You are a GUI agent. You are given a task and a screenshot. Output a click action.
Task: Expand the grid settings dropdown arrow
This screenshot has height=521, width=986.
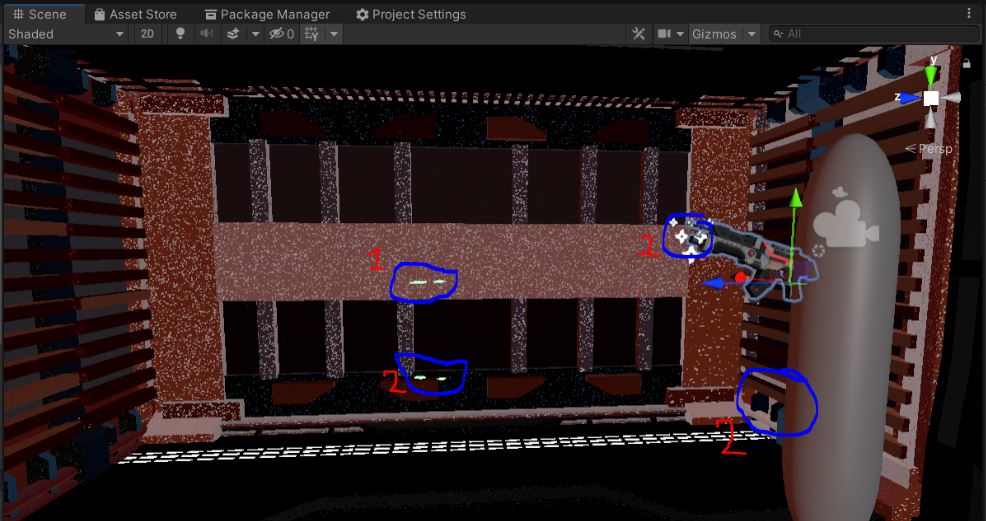[x=334, y=34]
